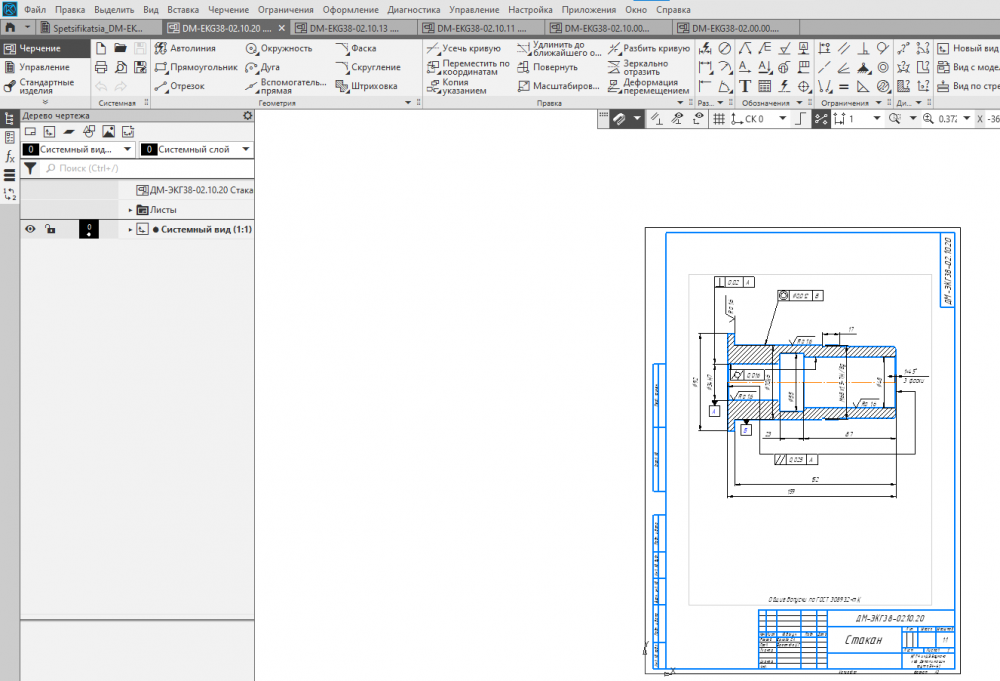Click the print icon in Системная panel
Image resolution: width=1000 pixels, height=681 pixels.
[100, 67]
